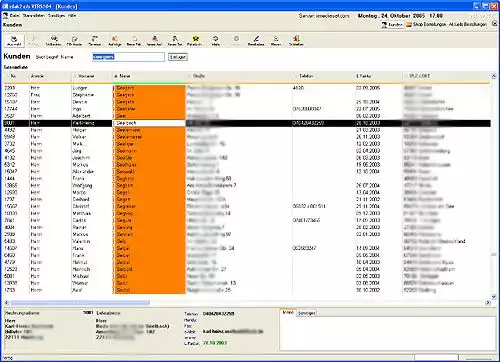The height and width of the screenshot is (362, 500).
Task: Click the Telefon cell 4020
Action: [x=298, y=88]
